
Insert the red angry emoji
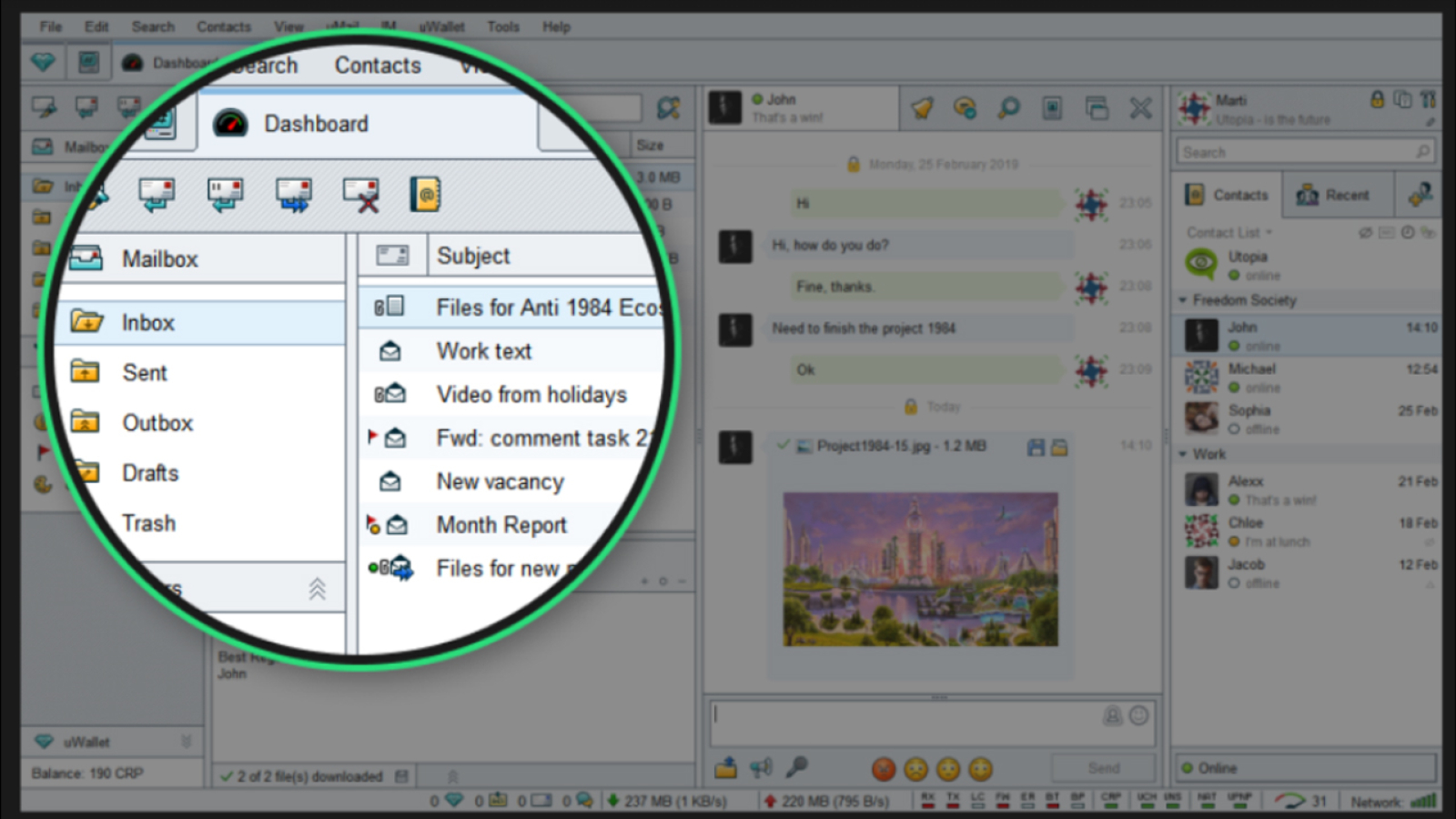click(x=884, y=769)
